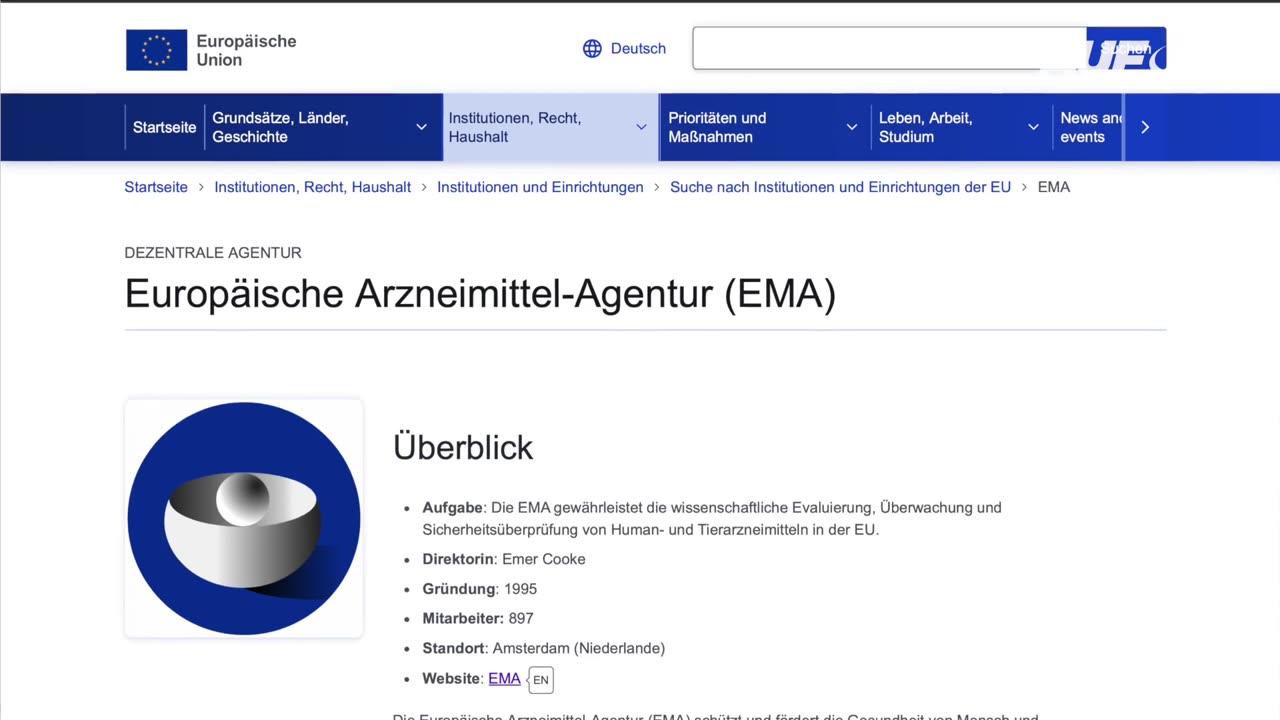Click the EMA agency logo image
Viewport: 1280px width, 720px height.
point(244,518)
